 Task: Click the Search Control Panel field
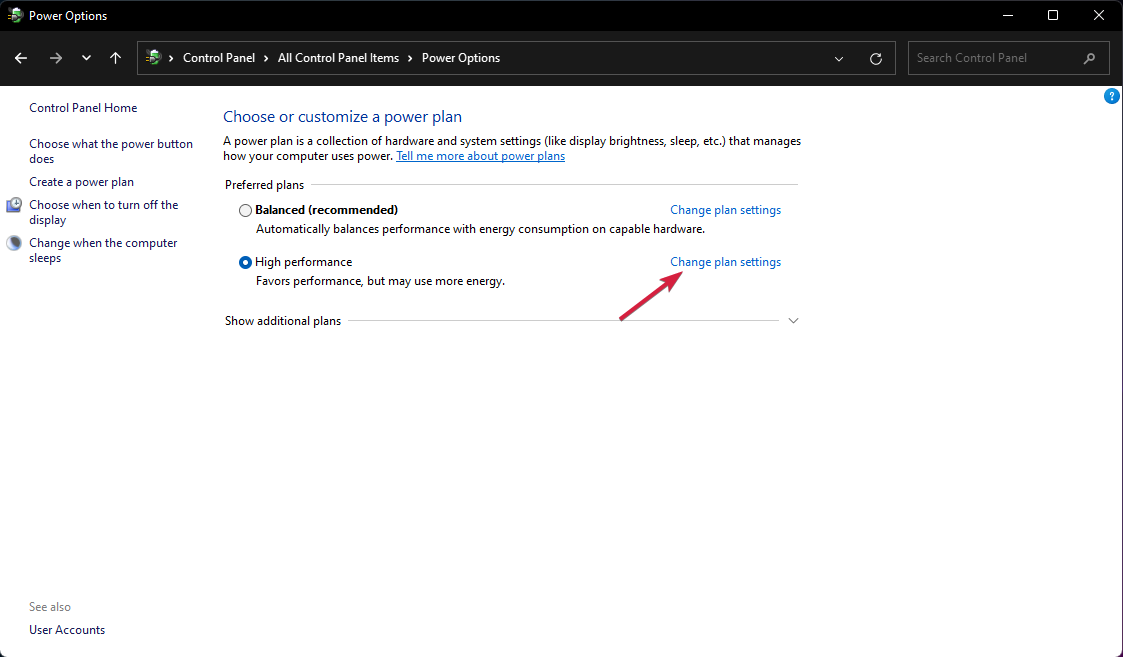(995, 58)
